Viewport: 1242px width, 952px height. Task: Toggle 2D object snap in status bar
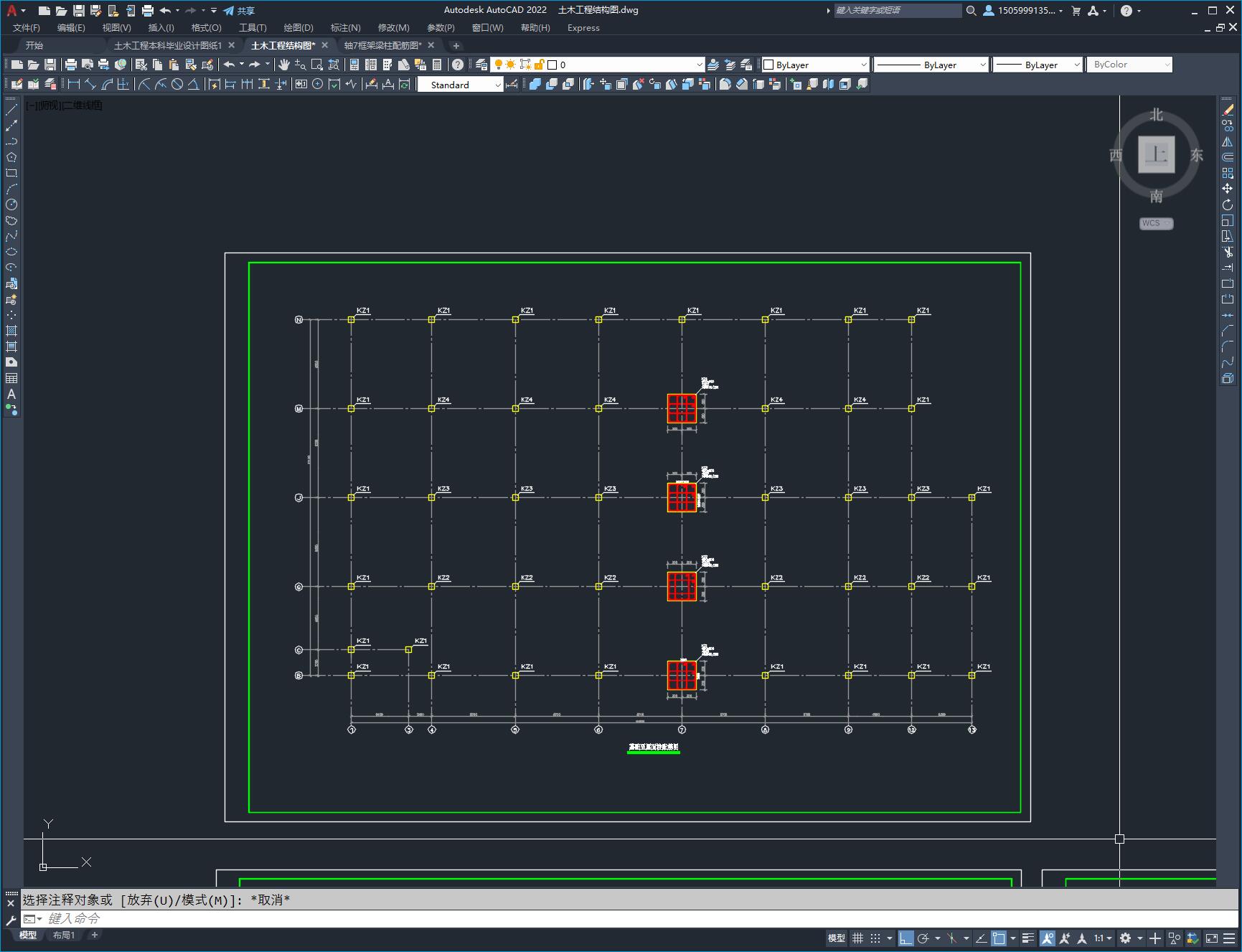[998, 938]
